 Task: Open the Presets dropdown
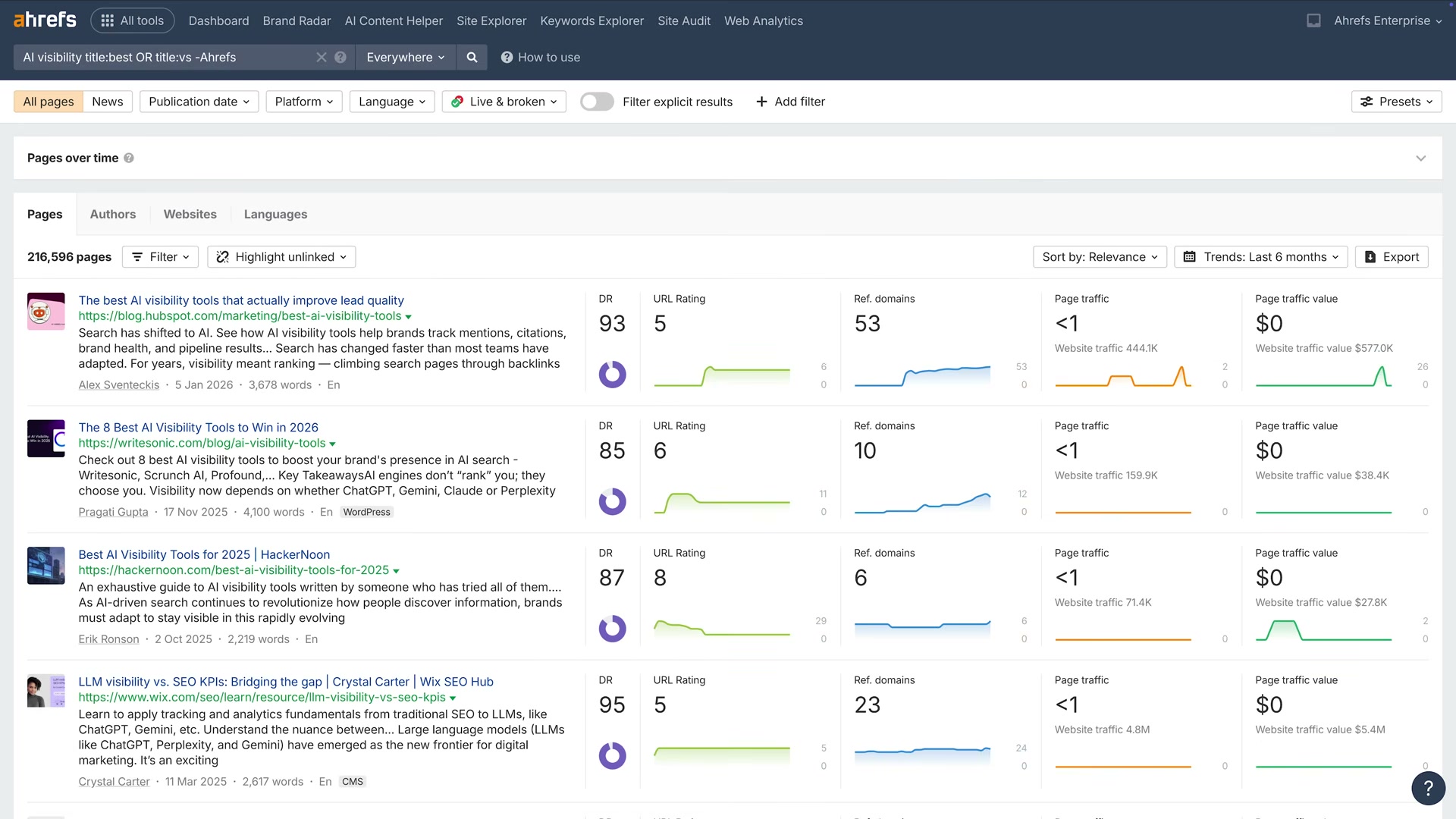pos(1396,102)
